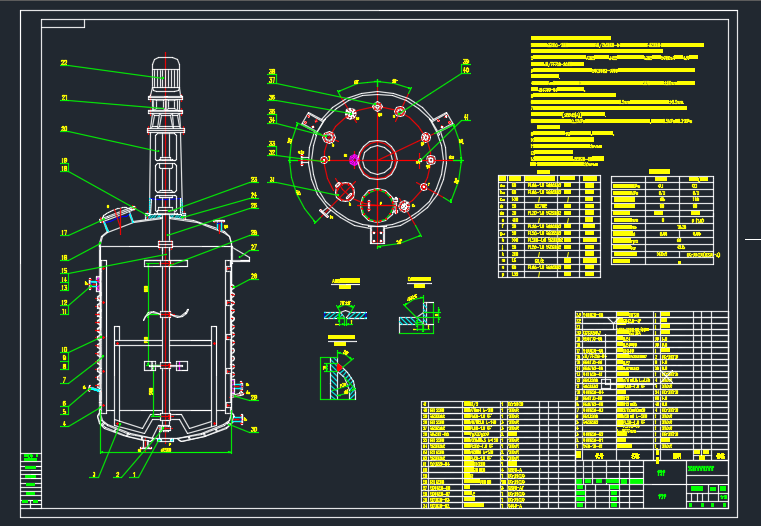The height and width of the screenshot is (526, 761).
Task: Pick the electric motor on the reactor drive
Action: pyautogui.click(x=165, y=74)
